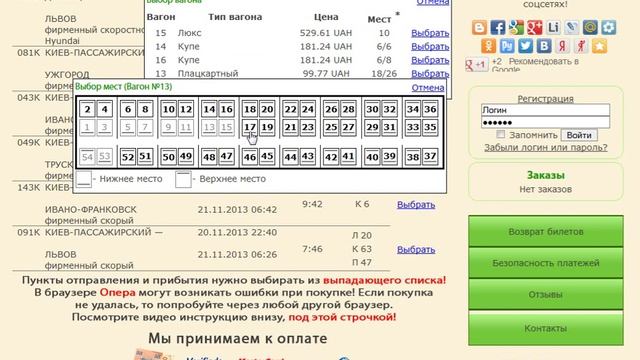Click the Нижнее место legend box
Screen dimensions: 640x360
point(84,179)
